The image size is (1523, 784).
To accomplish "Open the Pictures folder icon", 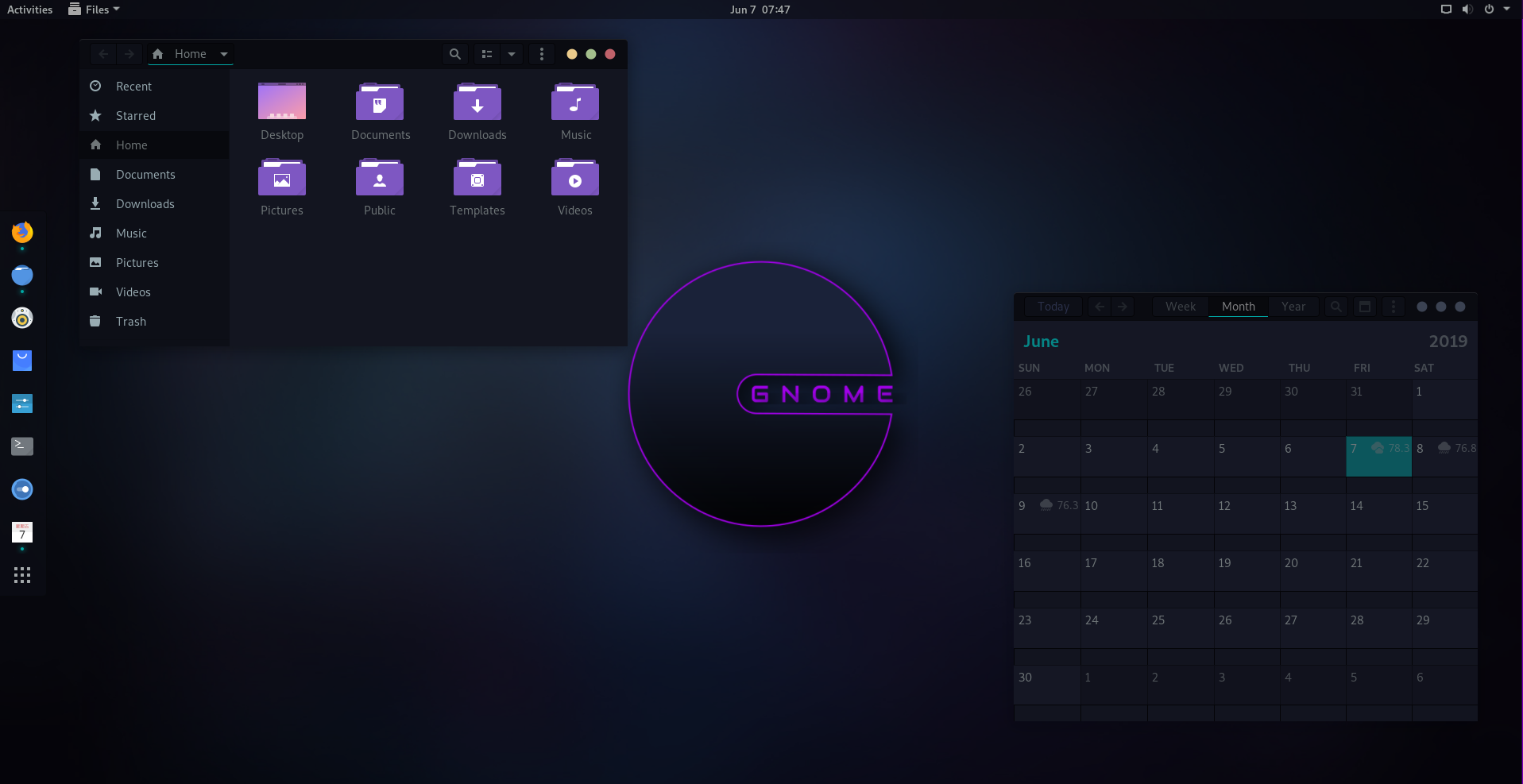I will 282,178.
